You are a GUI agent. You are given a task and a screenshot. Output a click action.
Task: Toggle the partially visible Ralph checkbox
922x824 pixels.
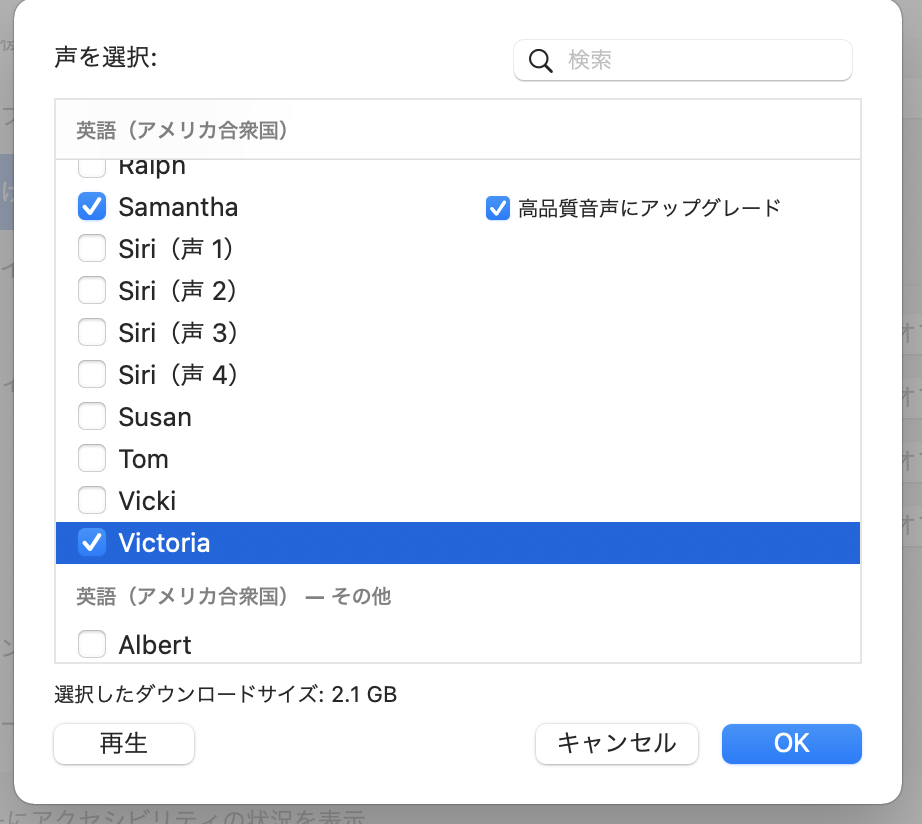(92, 168)
